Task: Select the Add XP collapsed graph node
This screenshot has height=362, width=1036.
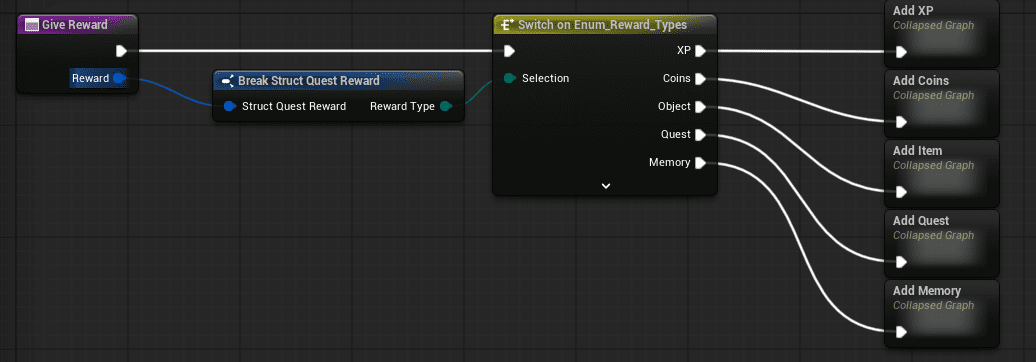Action: coord(942,33)
